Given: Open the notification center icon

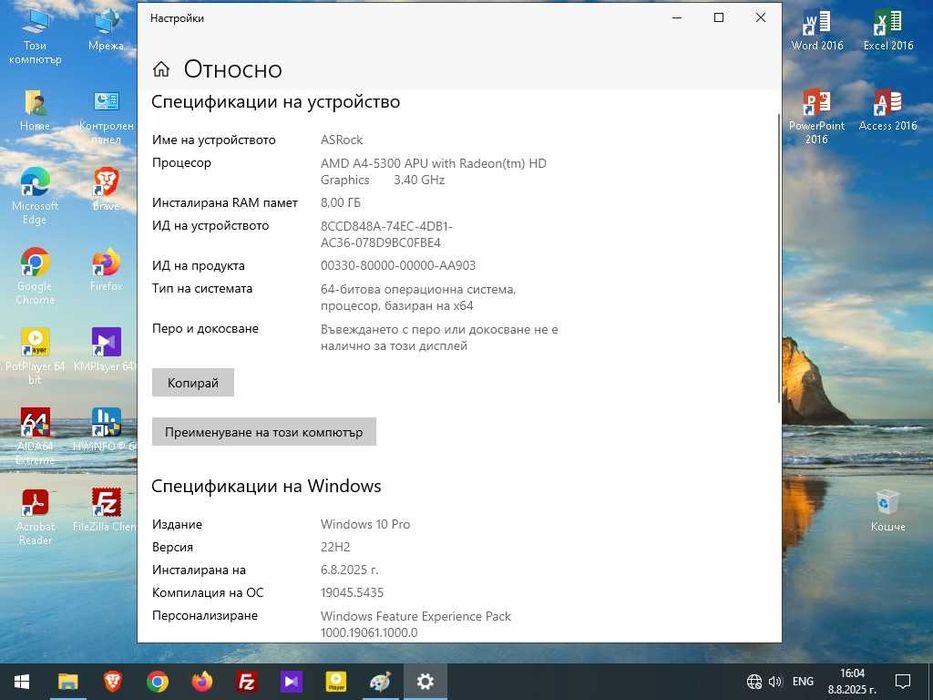Looking at the screenshot, I should point(903,682).
